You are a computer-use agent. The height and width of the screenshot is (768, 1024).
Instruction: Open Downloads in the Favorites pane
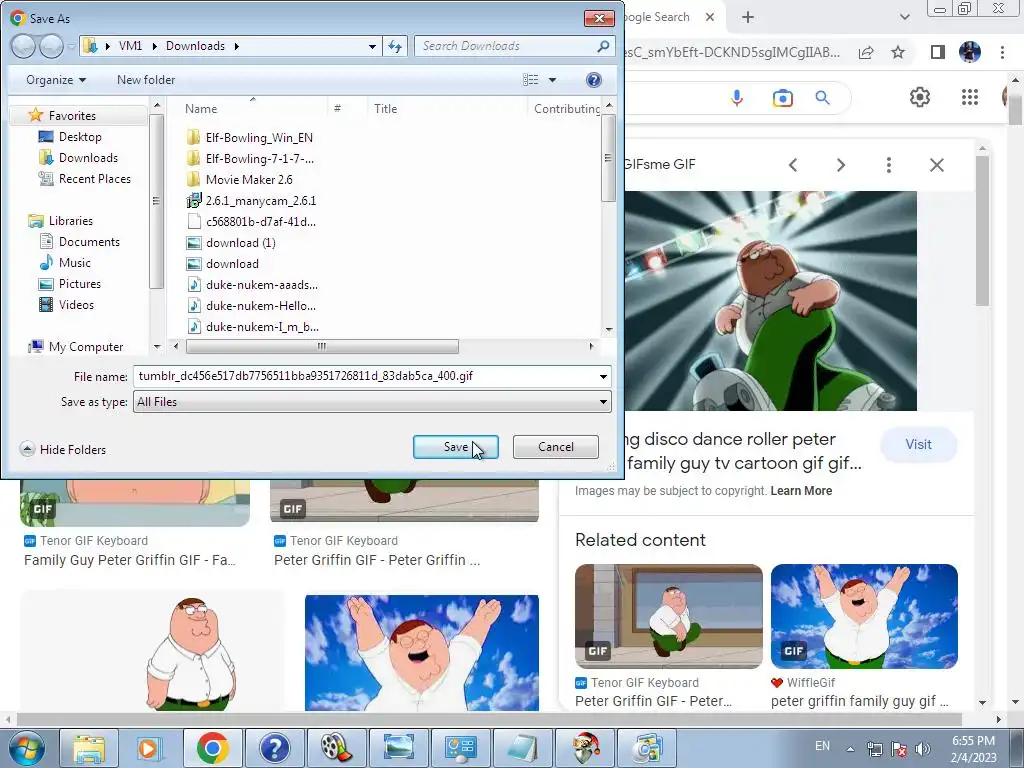88,157
